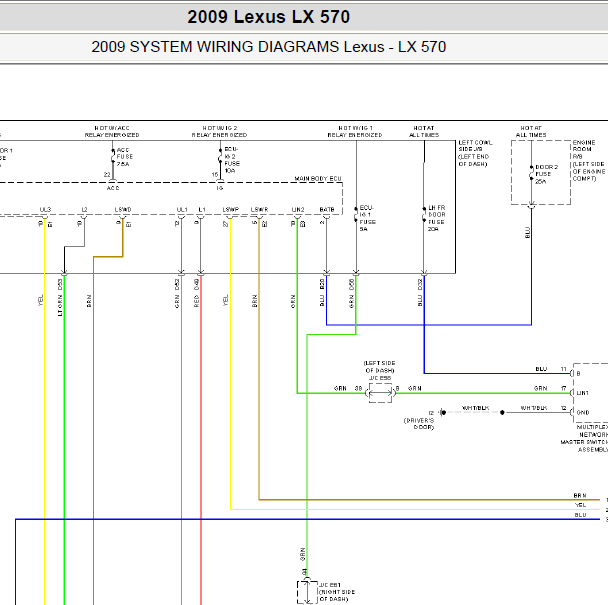Click the 'GND' terminal on master switch
608x605 pixels.
(583, 412)
